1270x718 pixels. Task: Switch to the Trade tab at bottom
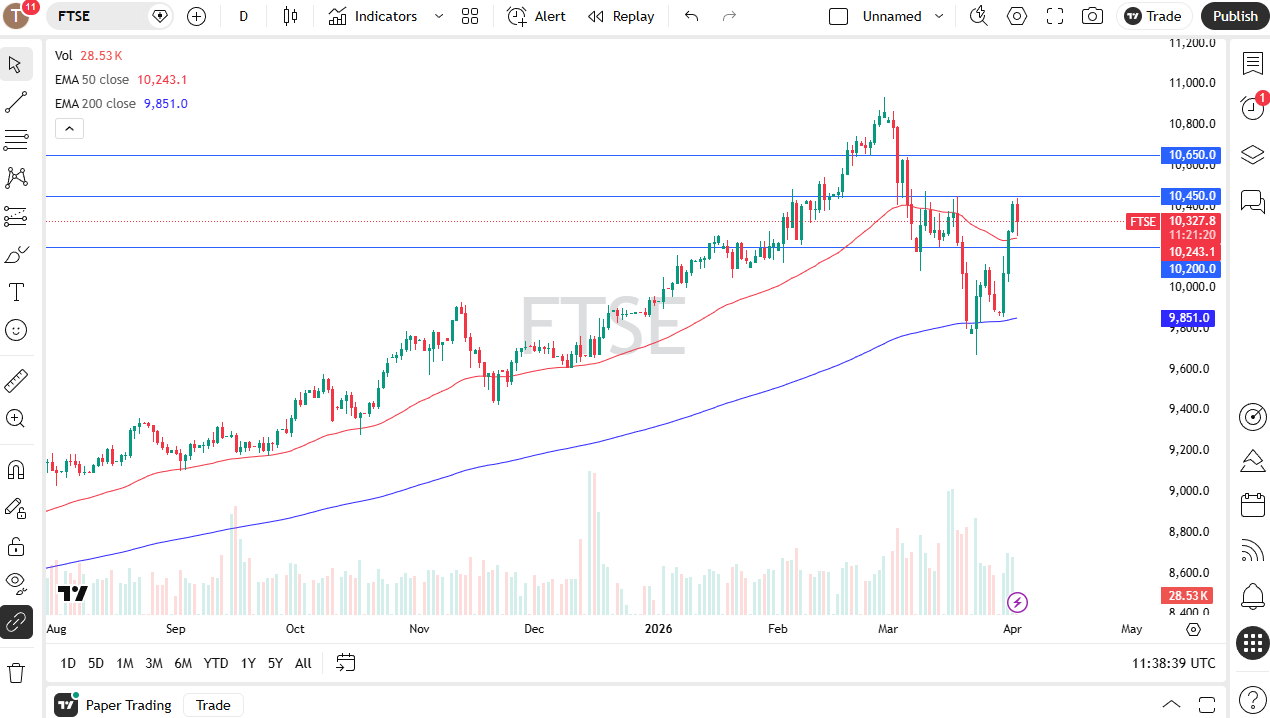(x=213, y=705)
